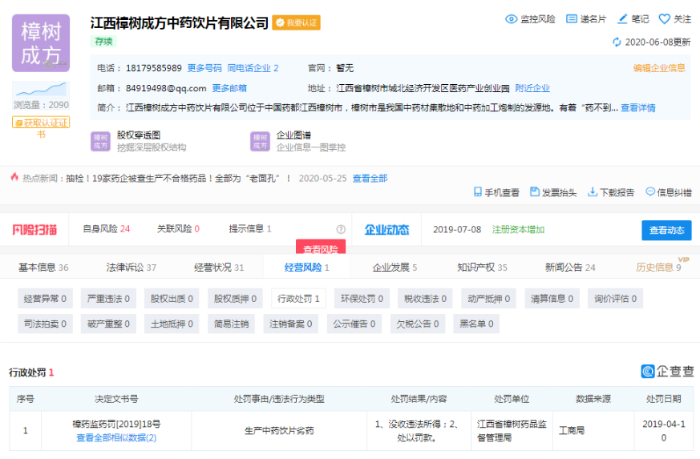The width and height of the screenshot is (700, 459).
Task: Click the 发票抬头 invoice icon
Action: point(535,192)
